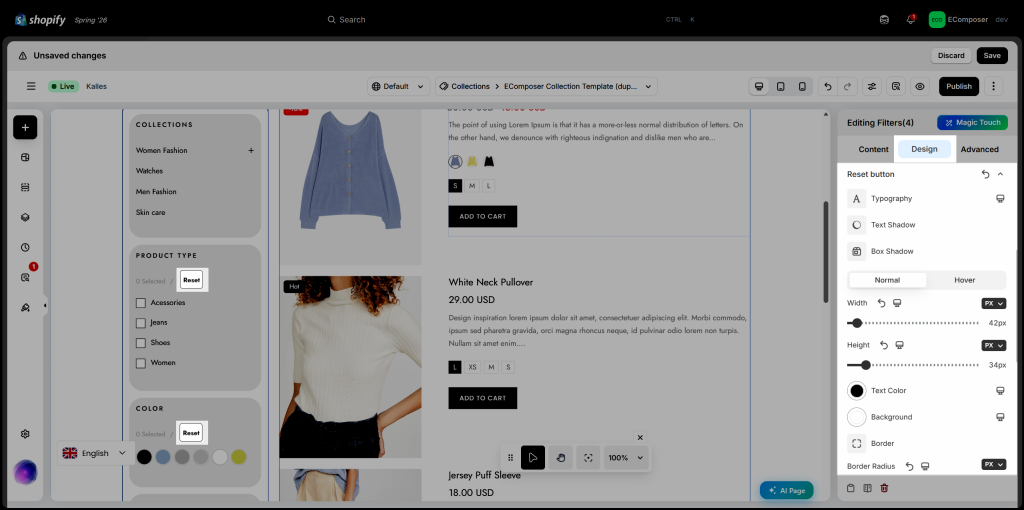Screen dimensions: 1024x510
Task: Open the layout grid icon in left sidebar
Action: [x=25, y=157]
